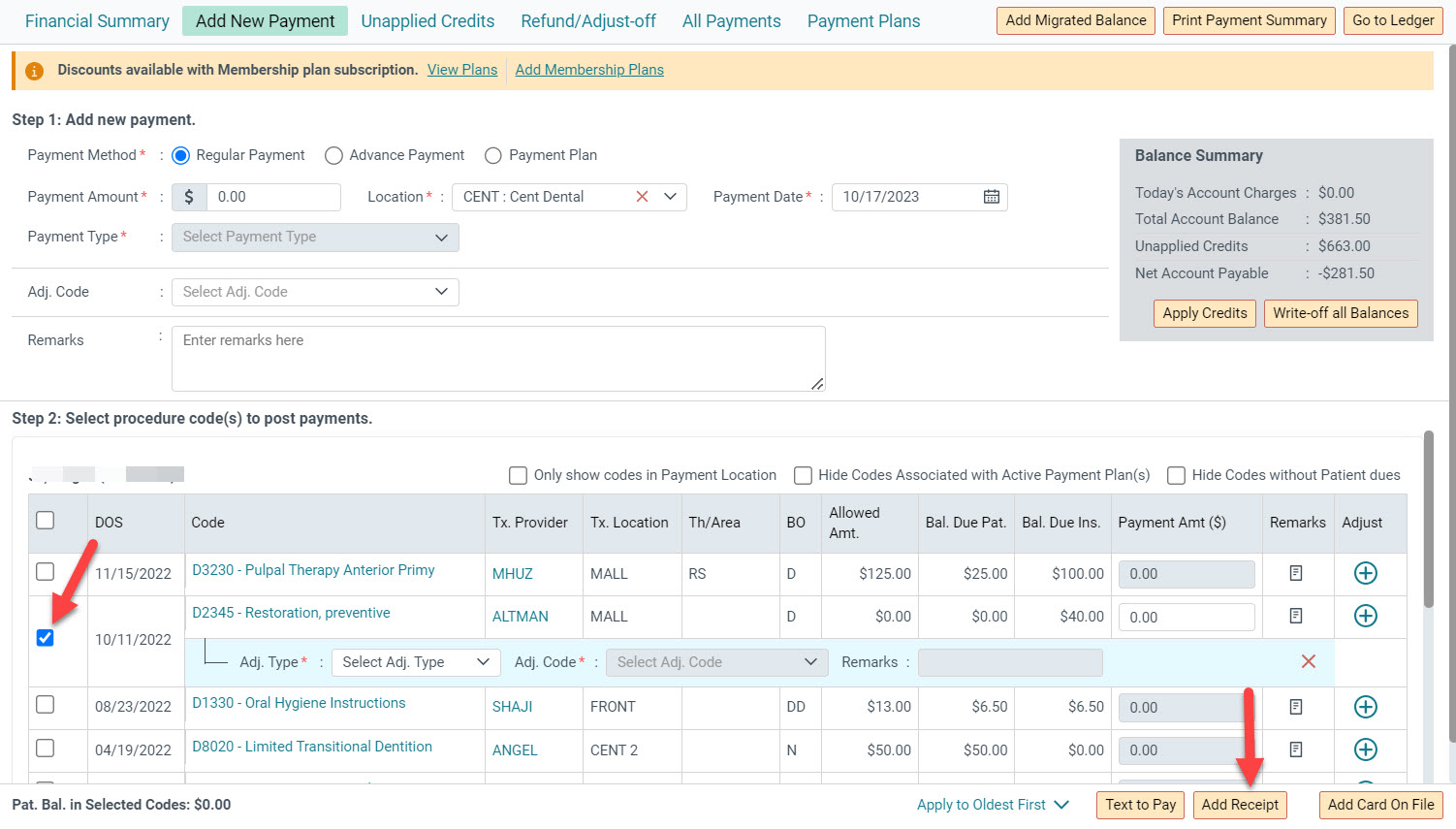This screenshot has height=829, width=1456.
Task: Click the adjust plus icon for D1330
Action: click(x=1366, y=707)
